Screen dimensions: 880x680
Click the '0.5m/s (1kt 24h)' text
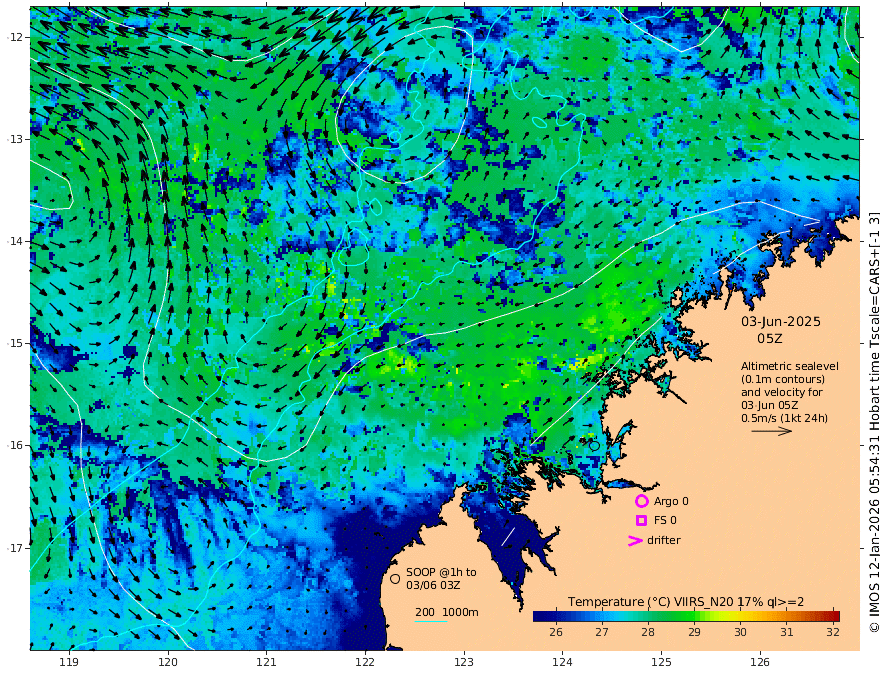coord(784,418)
